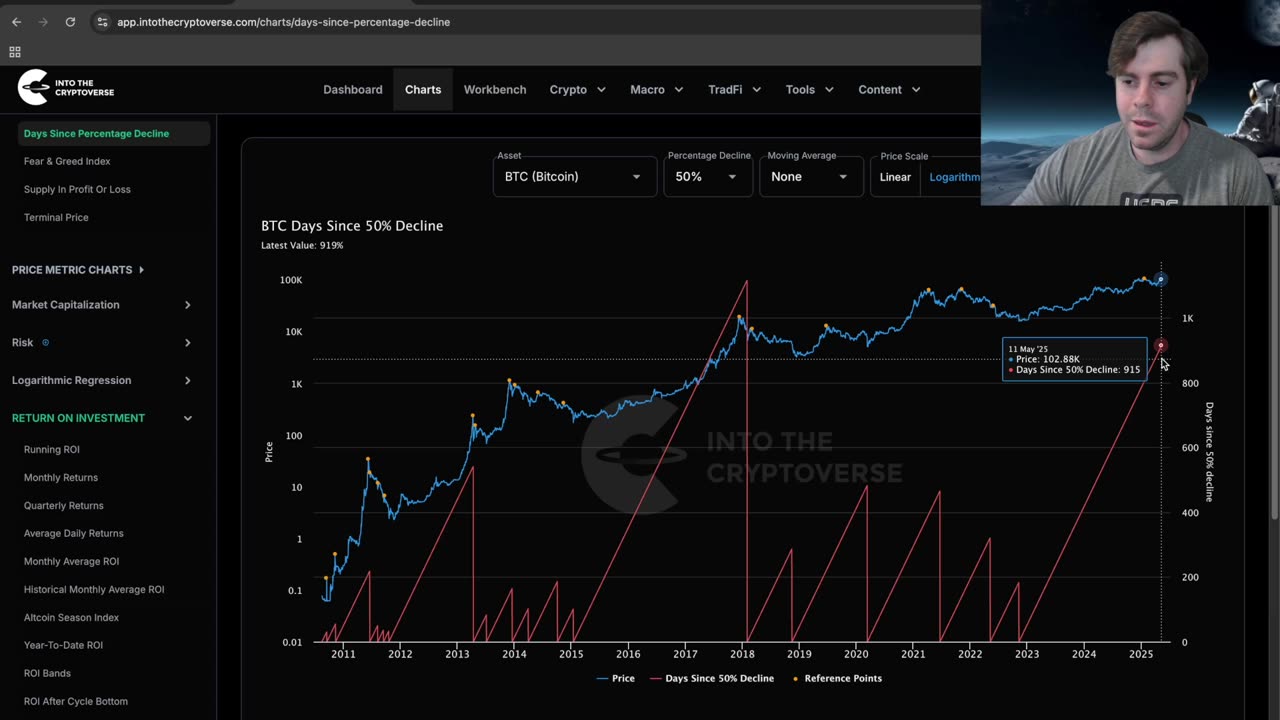Open Terminal Price chart
The height and width of the screenshot is (720, 1280).
point(56,217)
